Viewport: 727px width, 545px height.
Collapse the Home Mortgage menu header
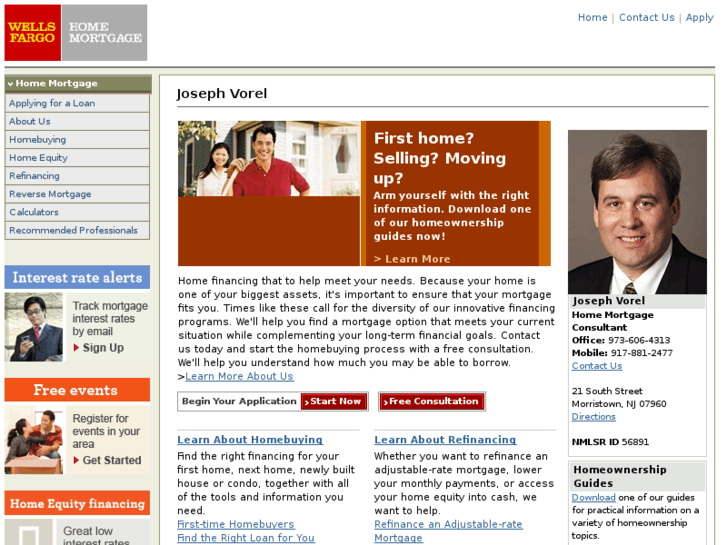click(78, 83)
